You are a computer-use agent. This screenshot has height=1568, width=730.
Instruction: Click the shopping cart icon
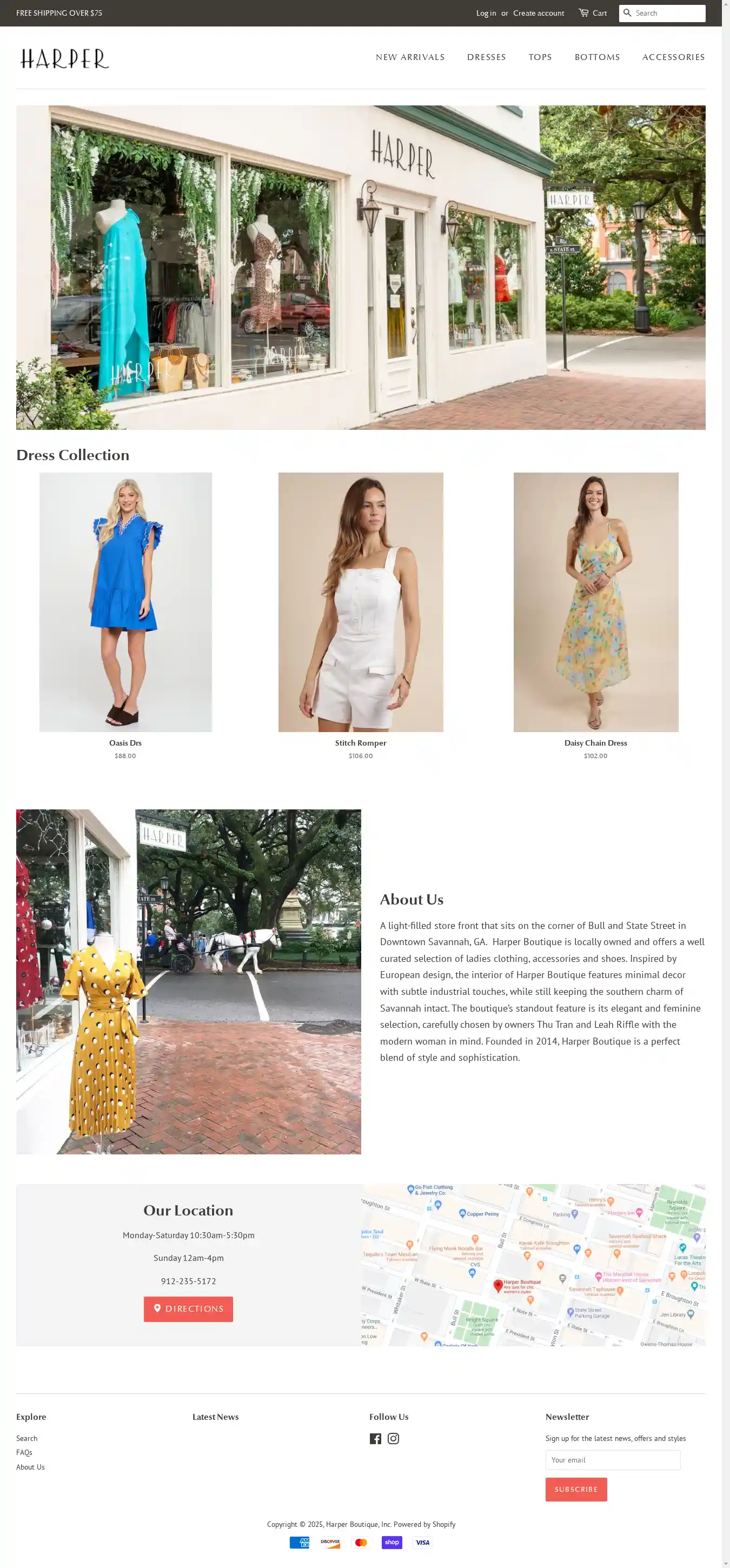point(583,13)
